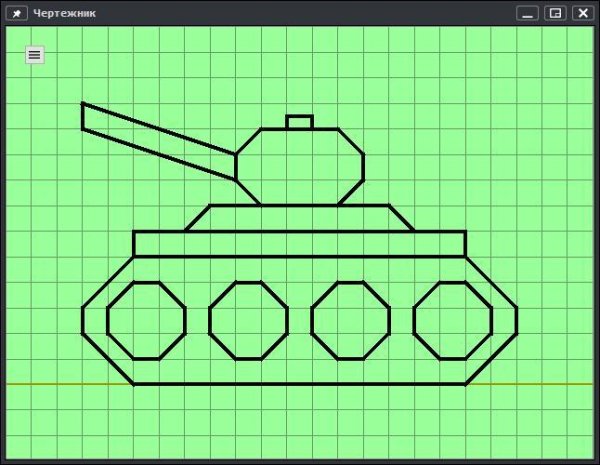Maximize the Чертежник window
The image size is (600, 465).
click(556, 13)
